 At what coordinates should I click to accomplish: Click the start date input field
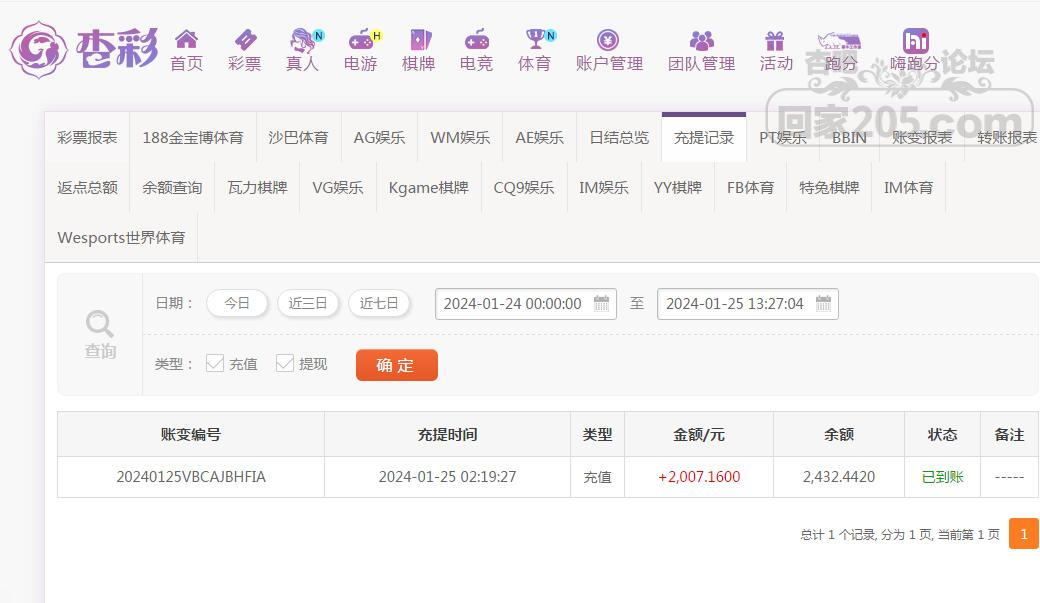coord(513,303)
